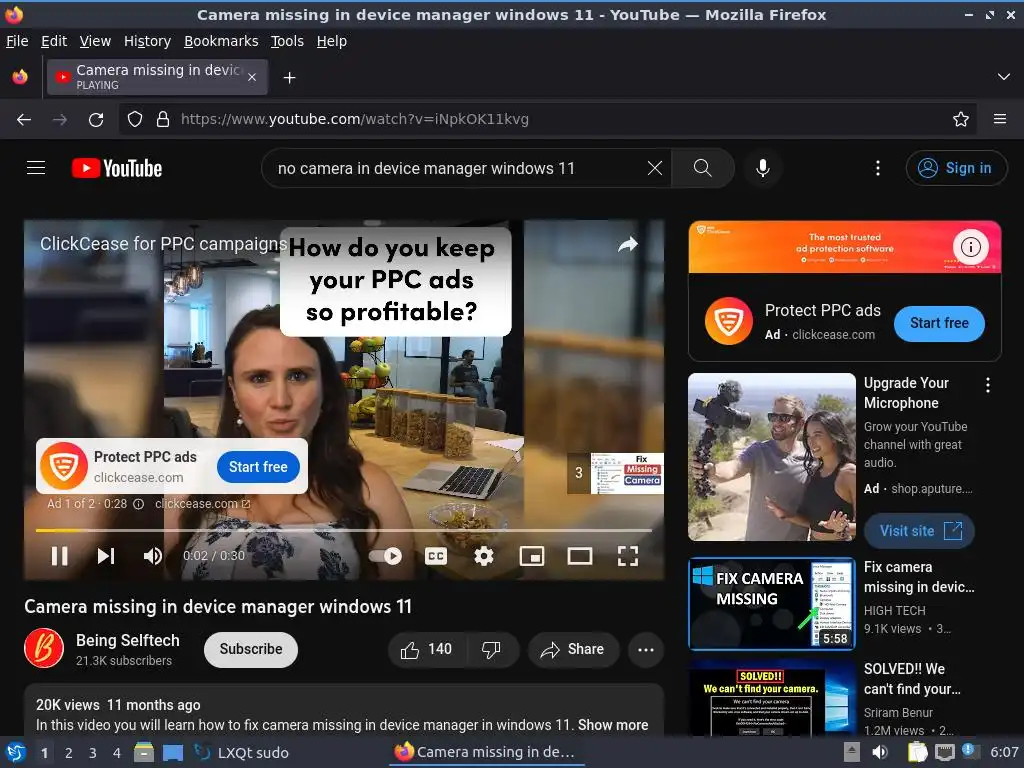Expand the list all tabs chevron
This screenshot has width=1024, height=768.
(1003, 77)
